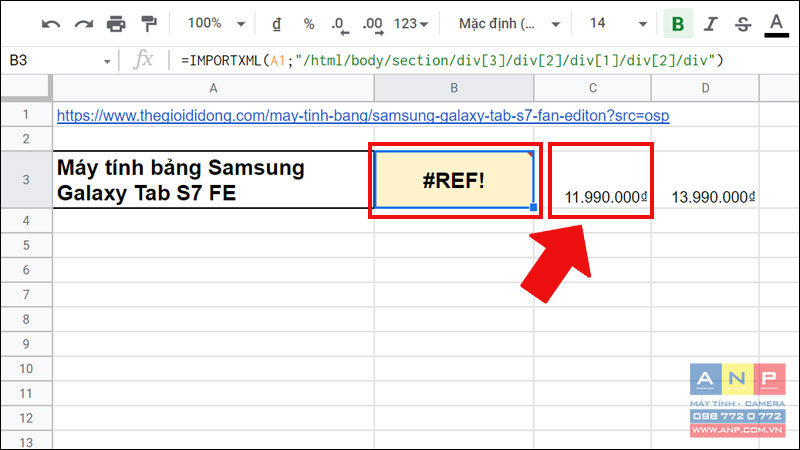800x450 pixels.
Task: Select the 13.990.000₫ cell
Action: (705, 180)
